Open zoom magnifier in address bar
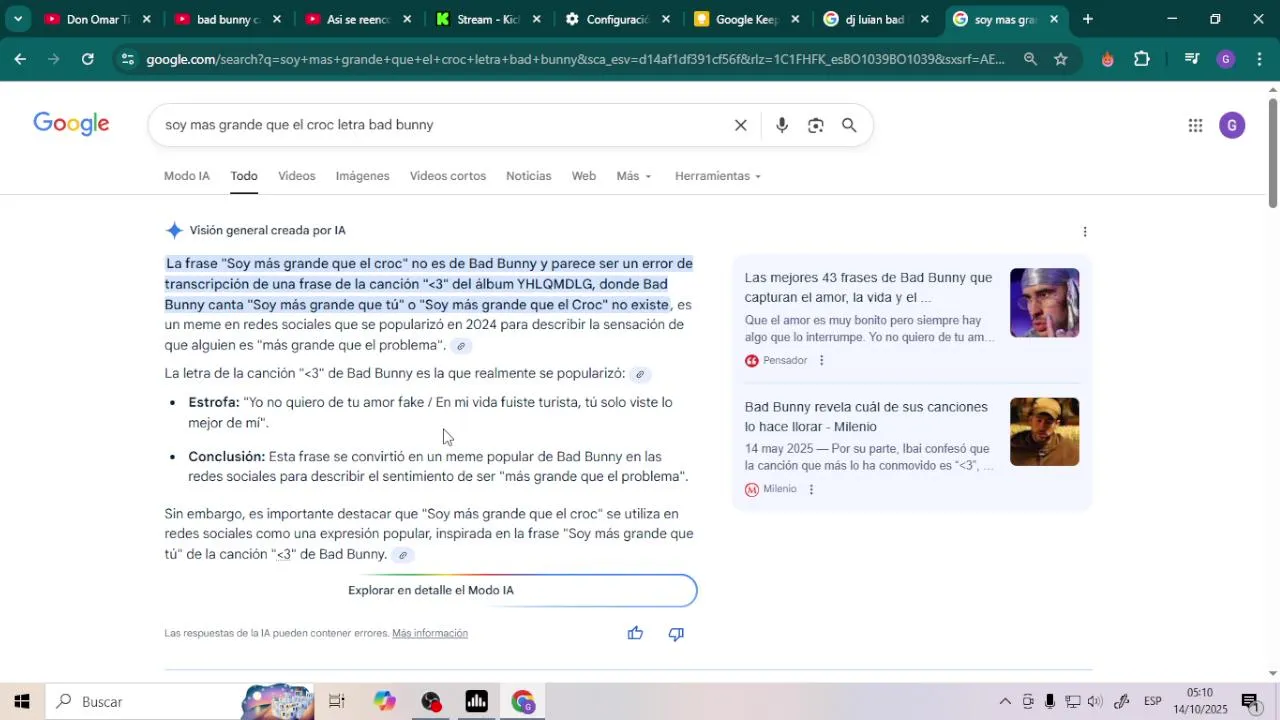The image size is (1280, 720). 1030,59
